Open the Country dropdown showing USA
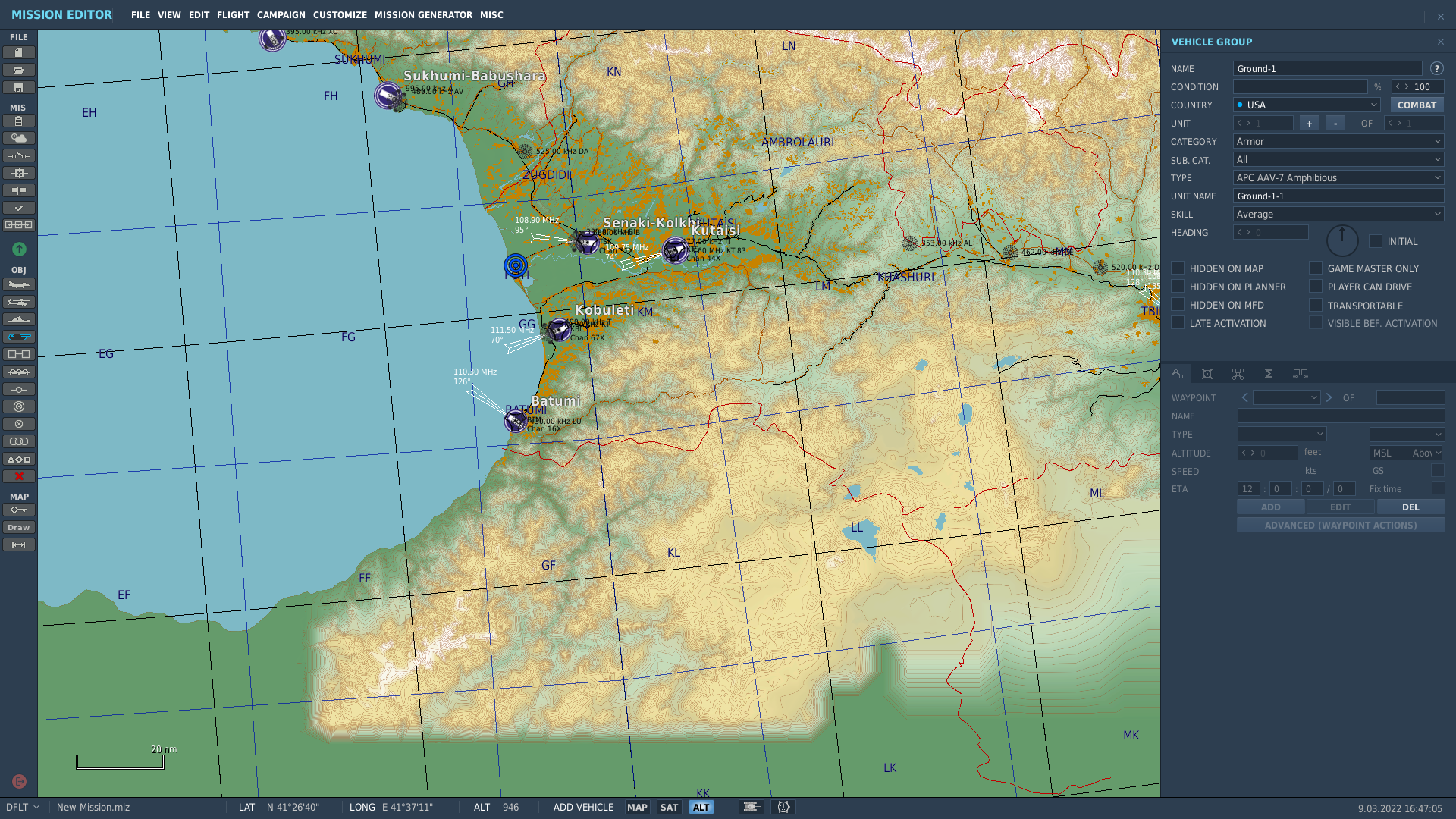 click(1307, 105)
